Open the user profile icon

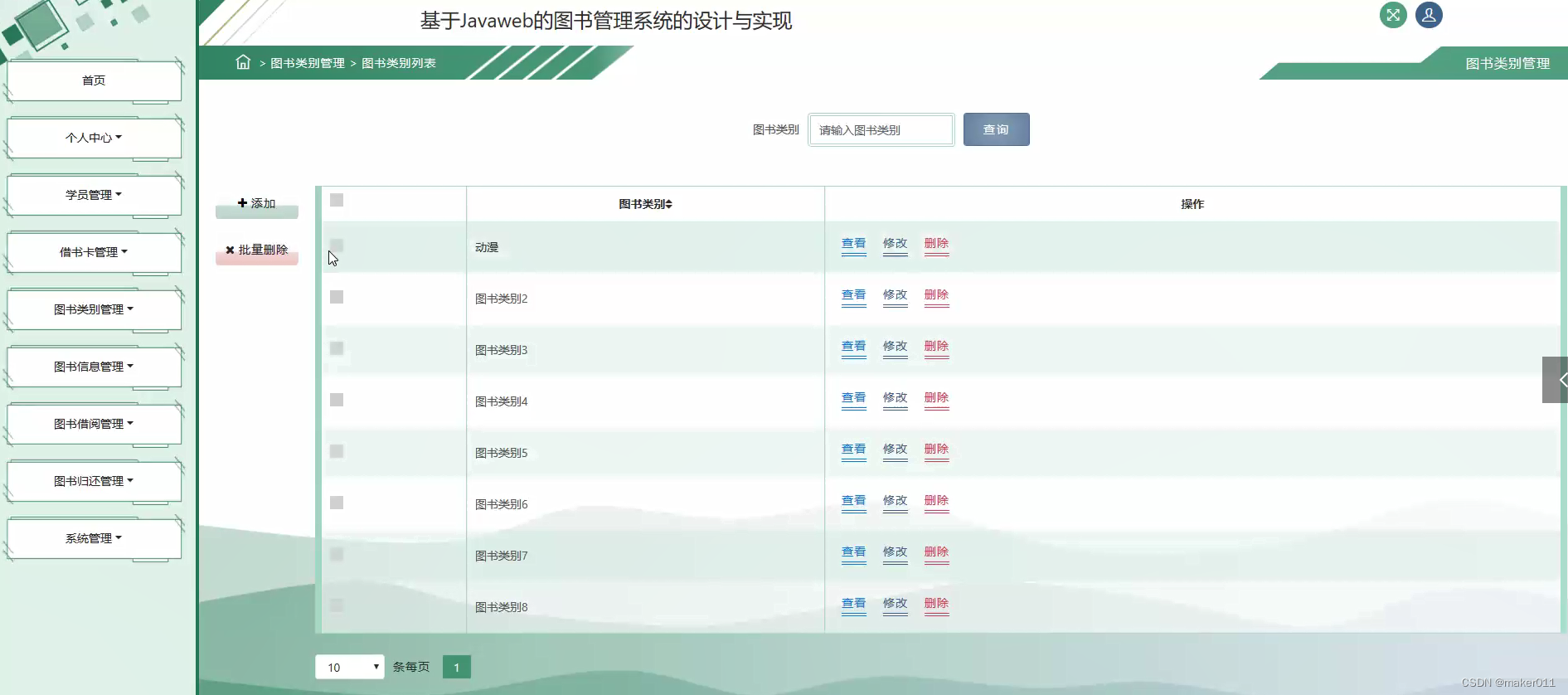[1429, 15]
